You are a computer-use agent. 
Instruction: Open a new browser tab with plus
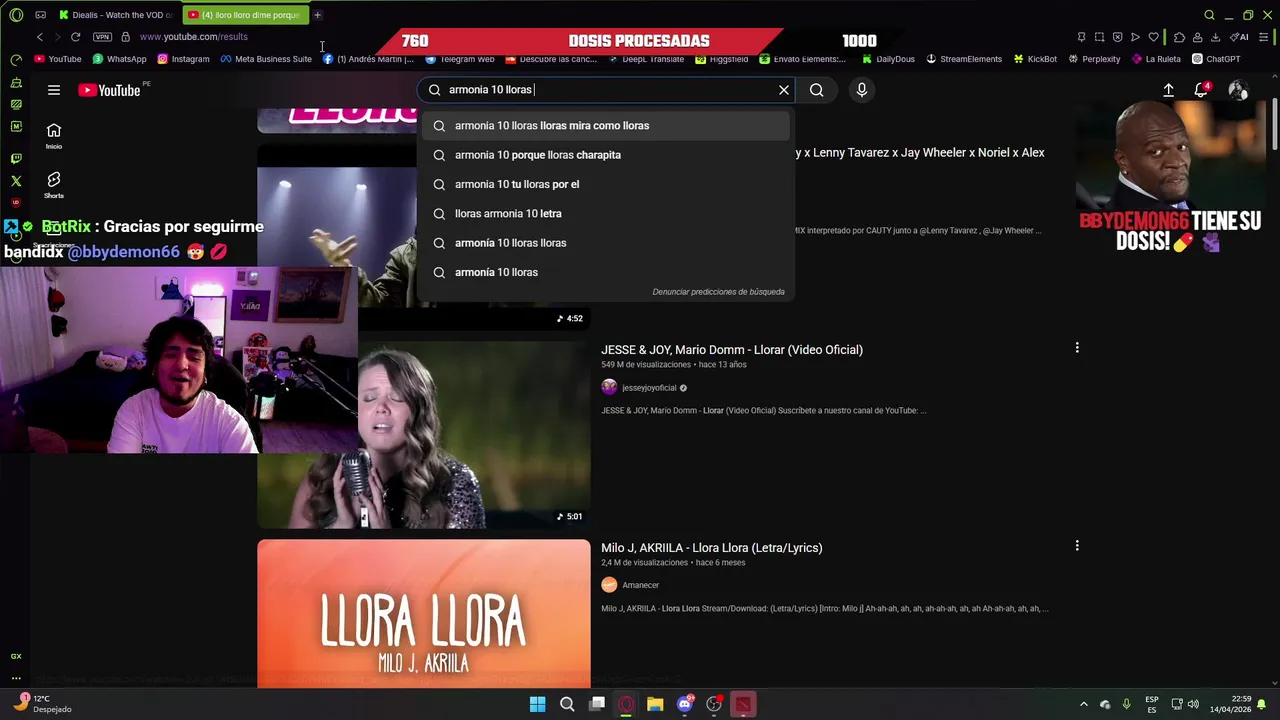tap(317, 15)
